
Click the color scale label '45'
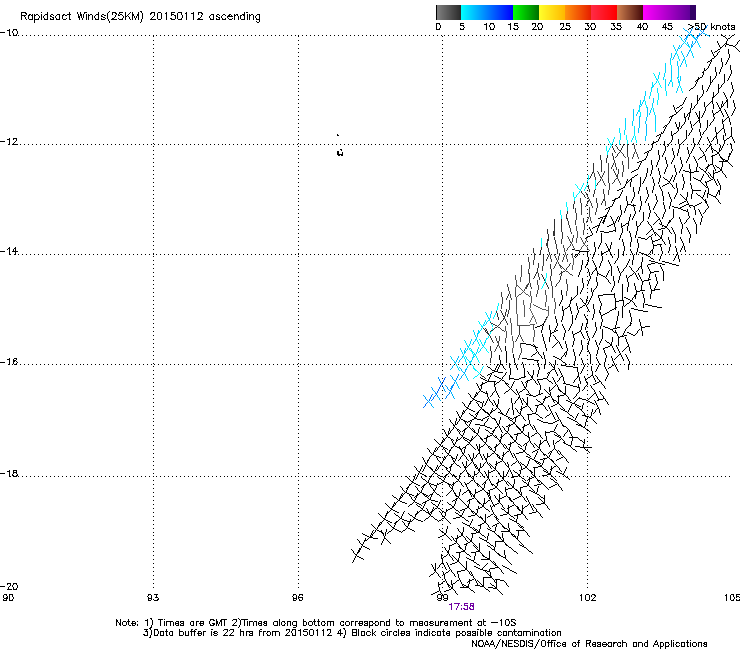[667, 27]
